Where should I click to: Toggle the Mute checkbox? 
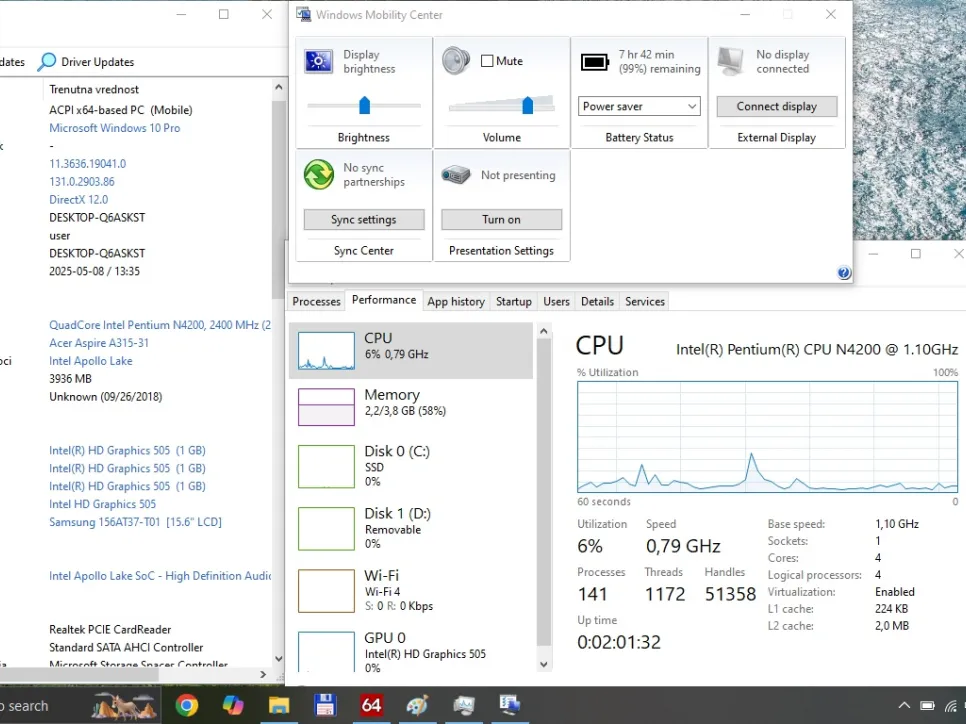pyautogui.click(x=487, y=61)
